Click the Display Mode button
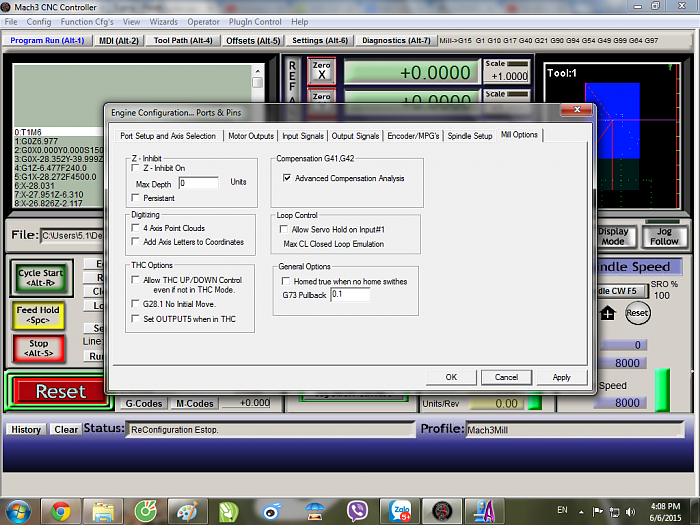This screenshot has height=525, width=700. tap(613, 236)
